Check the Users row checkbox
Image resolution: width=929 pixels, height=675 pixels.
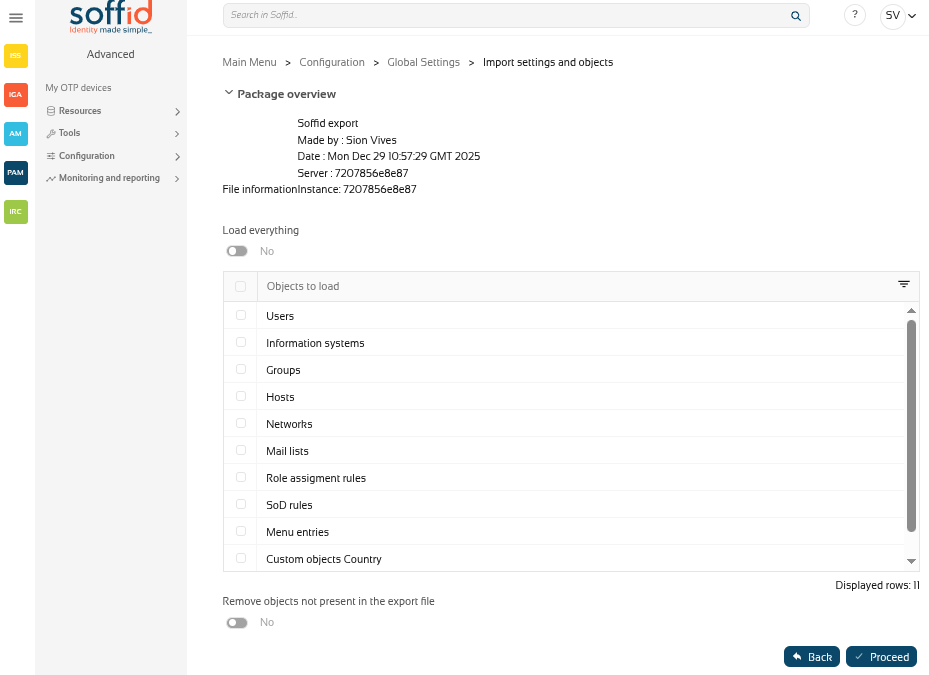pos(241,315)
